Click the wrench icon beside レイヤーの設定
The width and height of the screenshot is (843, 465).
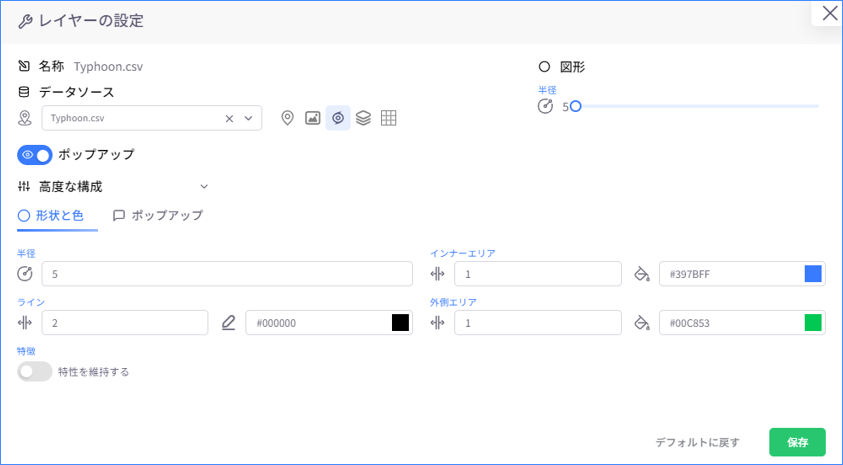point(25,22)
